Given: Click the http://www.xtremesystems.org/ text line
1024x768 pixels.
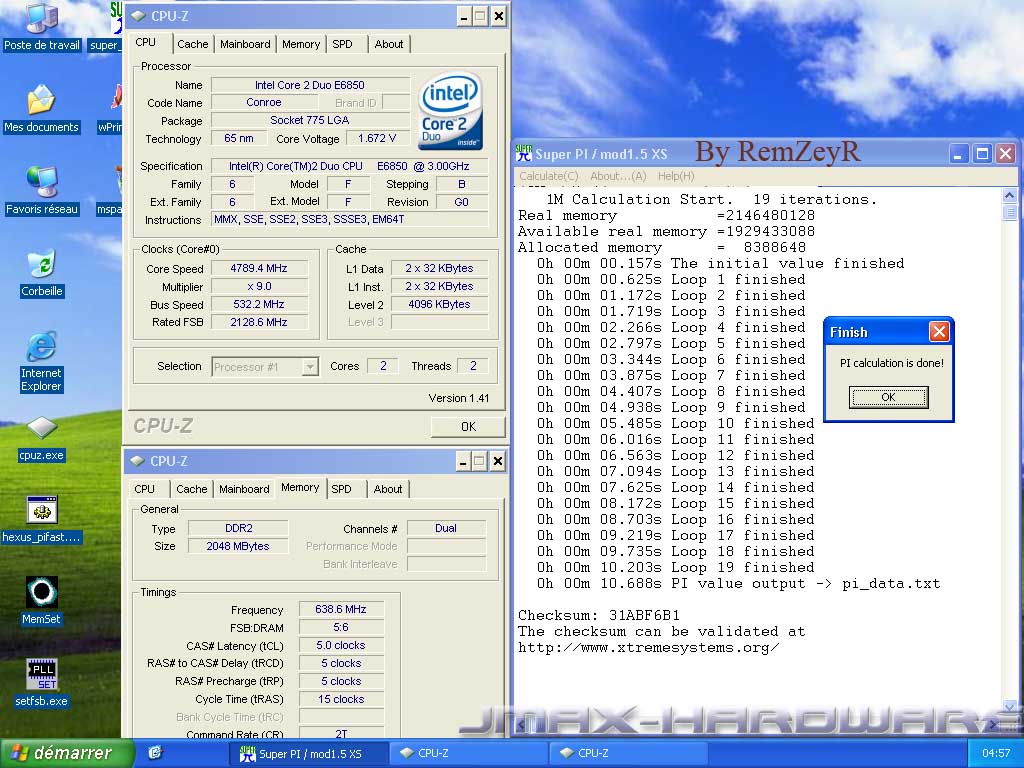Looking at the screenshot, I should pos(648,648).
